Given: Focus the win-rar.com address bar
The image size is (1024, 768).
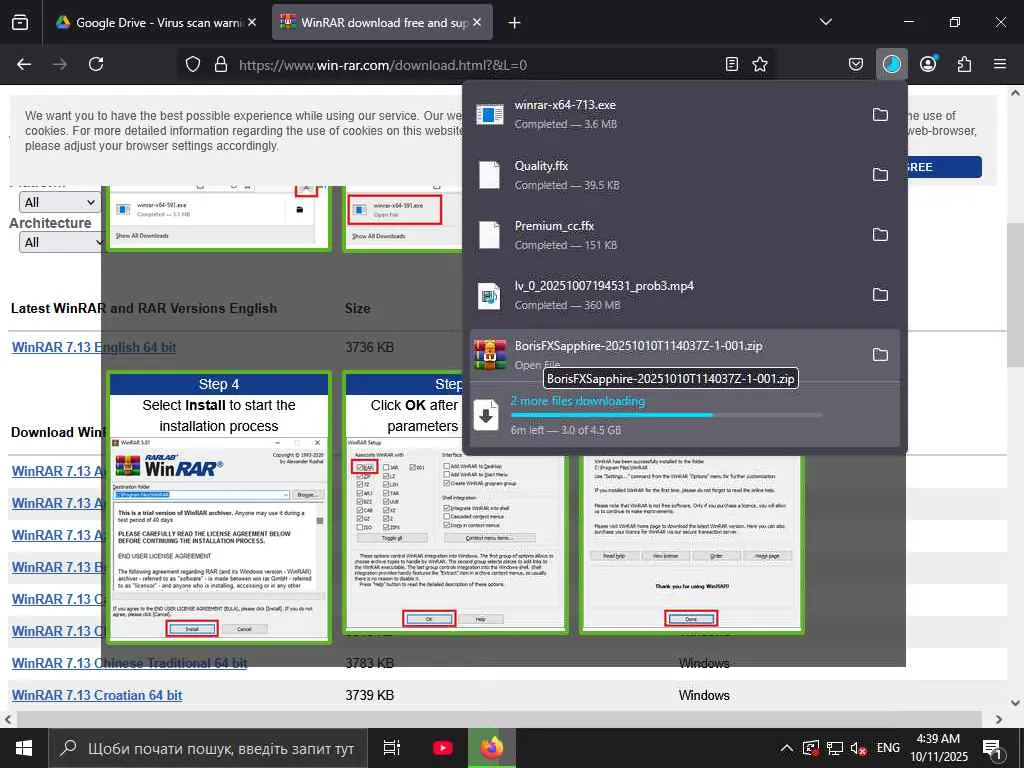Looking at the screenshot, I should pyautogui.click(x=477, y=65).
